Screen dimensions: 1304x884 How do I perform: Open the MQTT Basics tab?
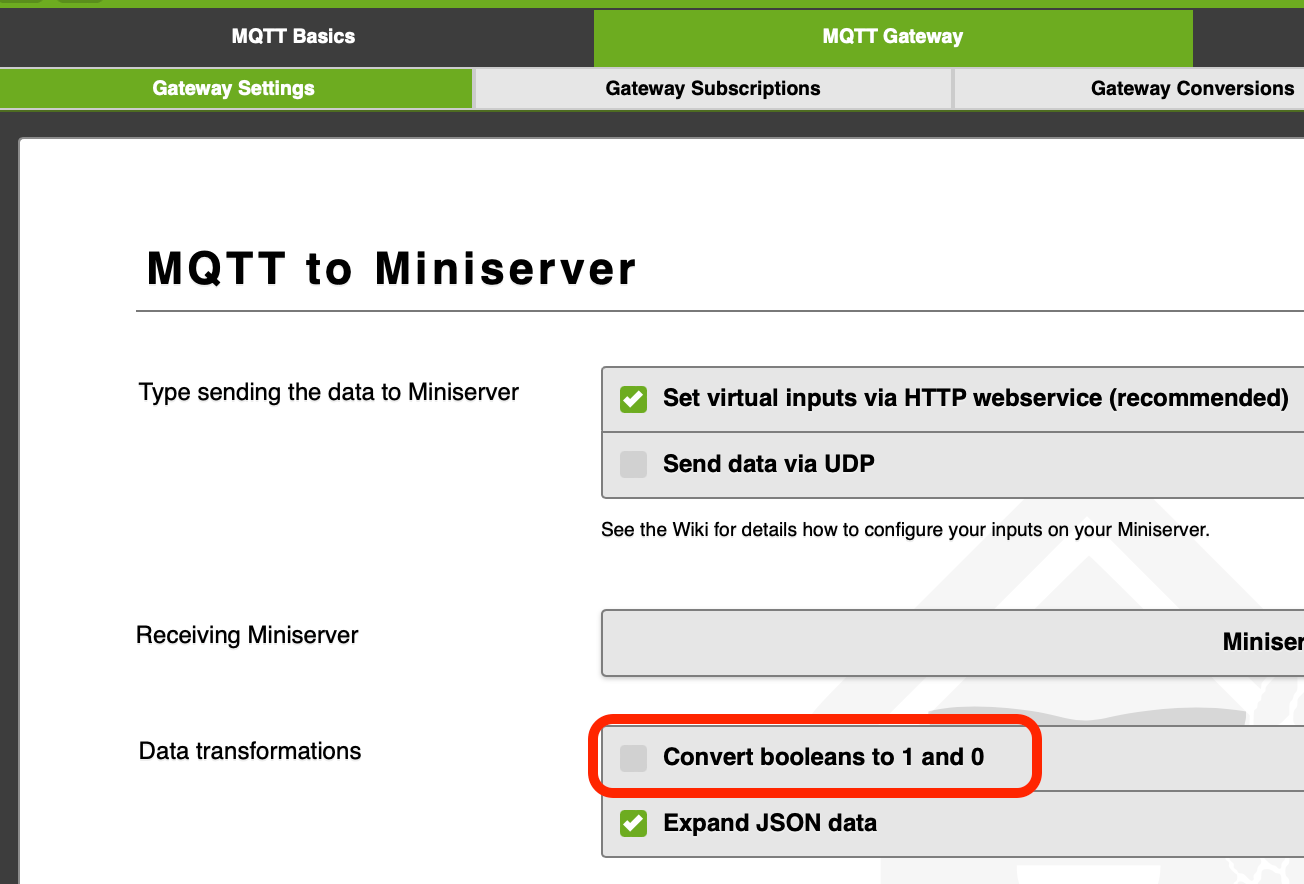tap(294, 37)
